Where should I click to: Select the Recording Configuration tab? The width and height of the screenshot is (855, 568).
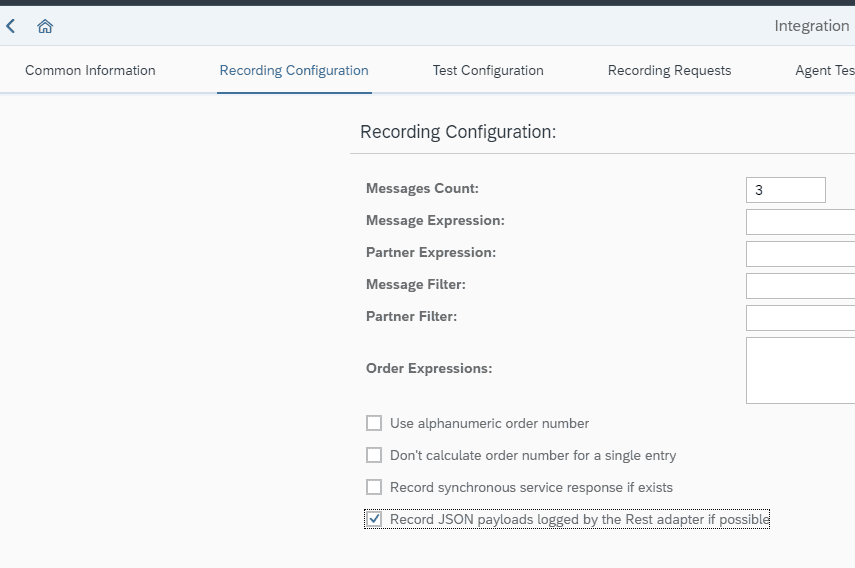pos(294,70)
